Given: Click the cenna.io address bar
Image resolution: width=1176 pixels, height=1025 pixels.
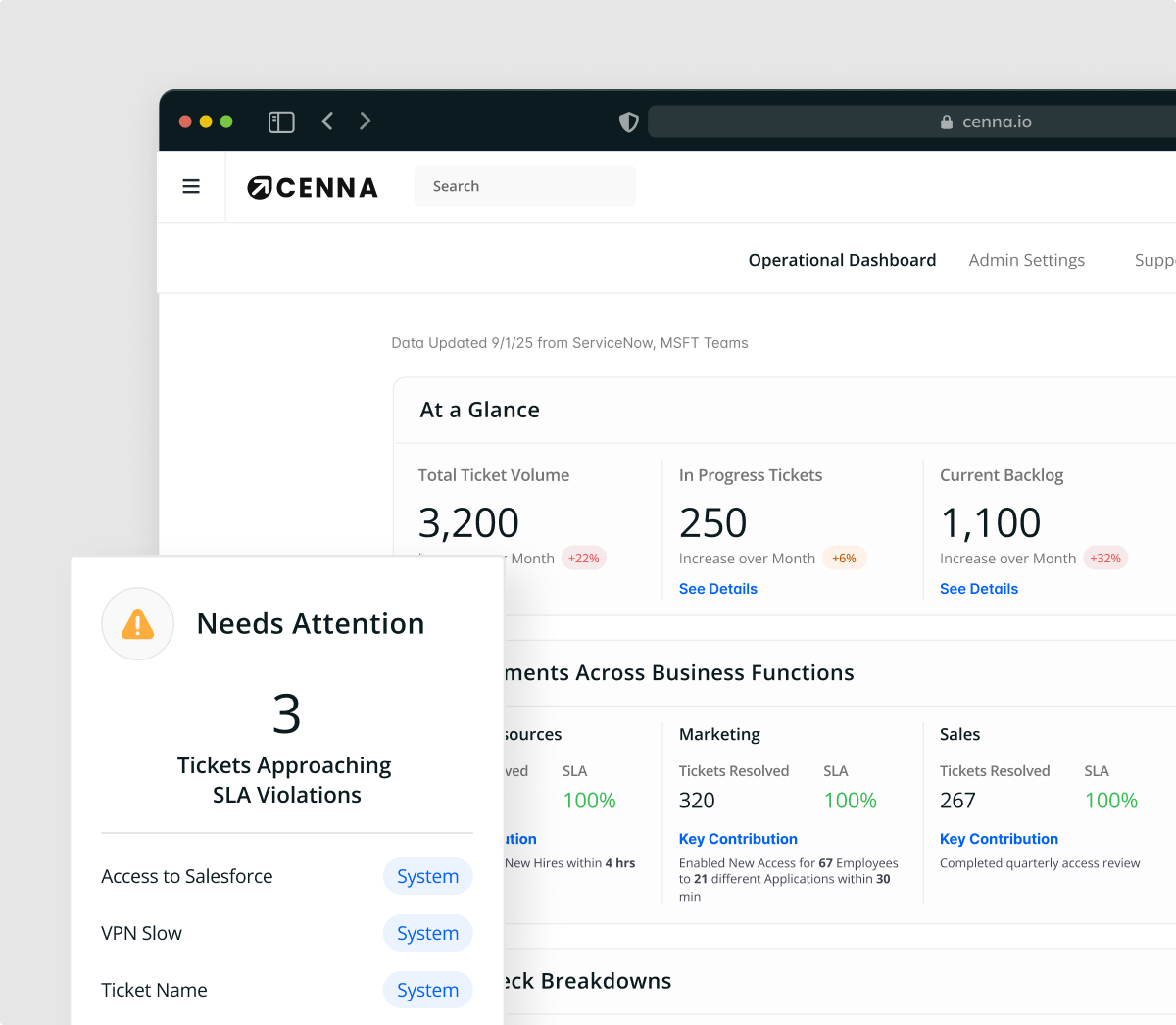Looking at the screenshot, I should coord(990,122).
